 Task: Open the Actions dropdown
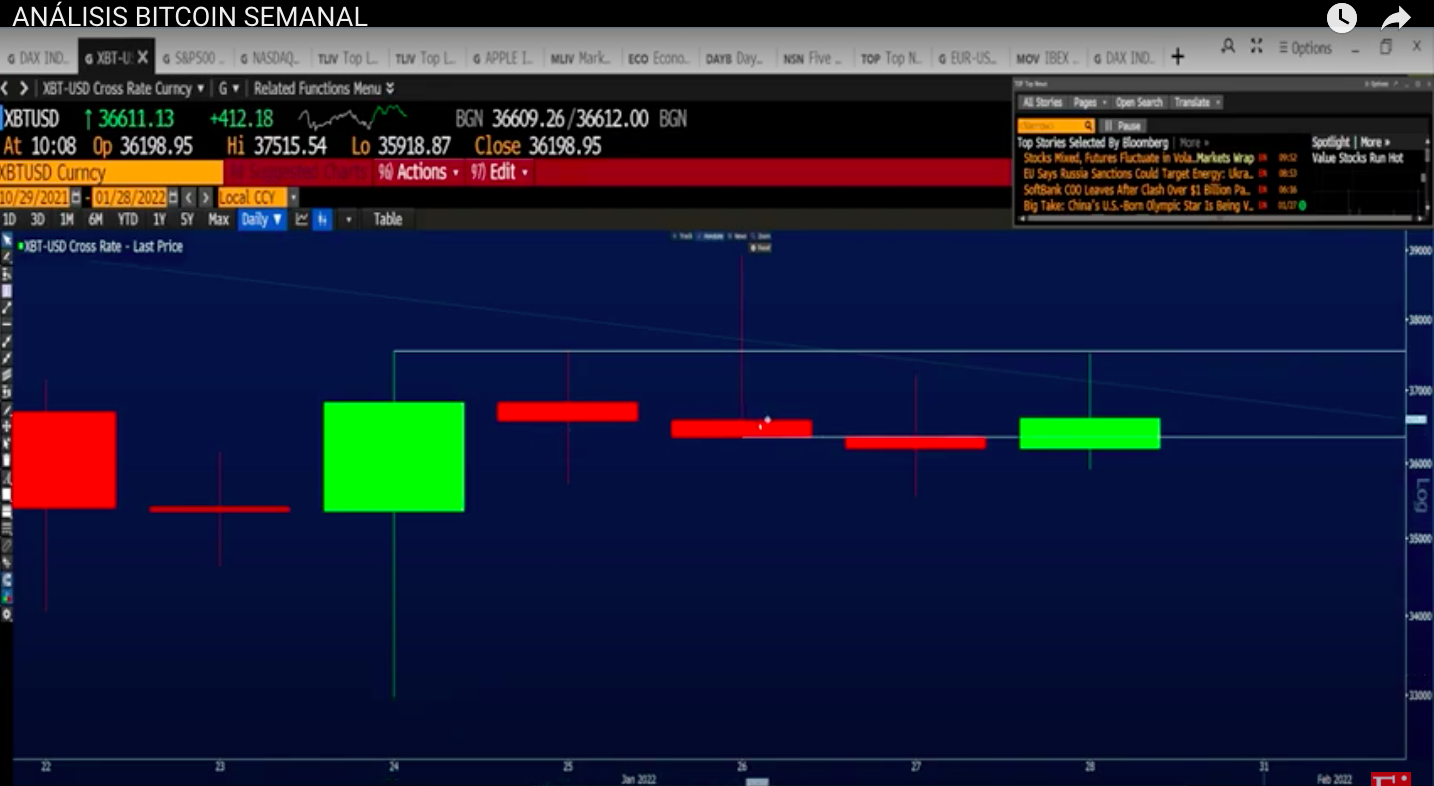pos(419,172)
